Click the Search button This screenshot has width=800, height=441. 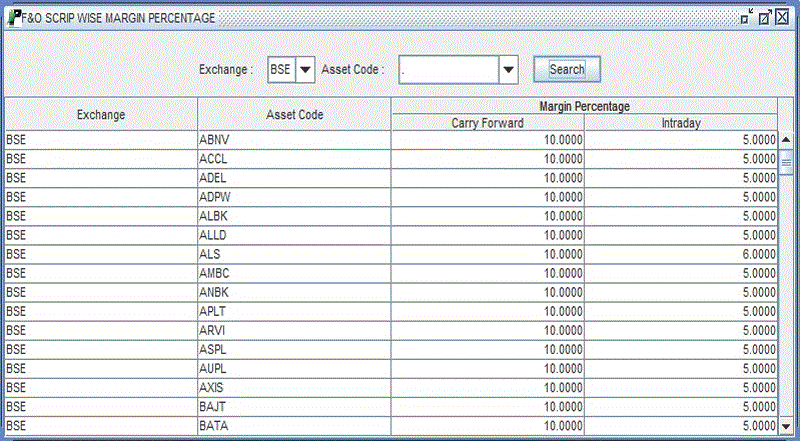click(x=566, y=70)
